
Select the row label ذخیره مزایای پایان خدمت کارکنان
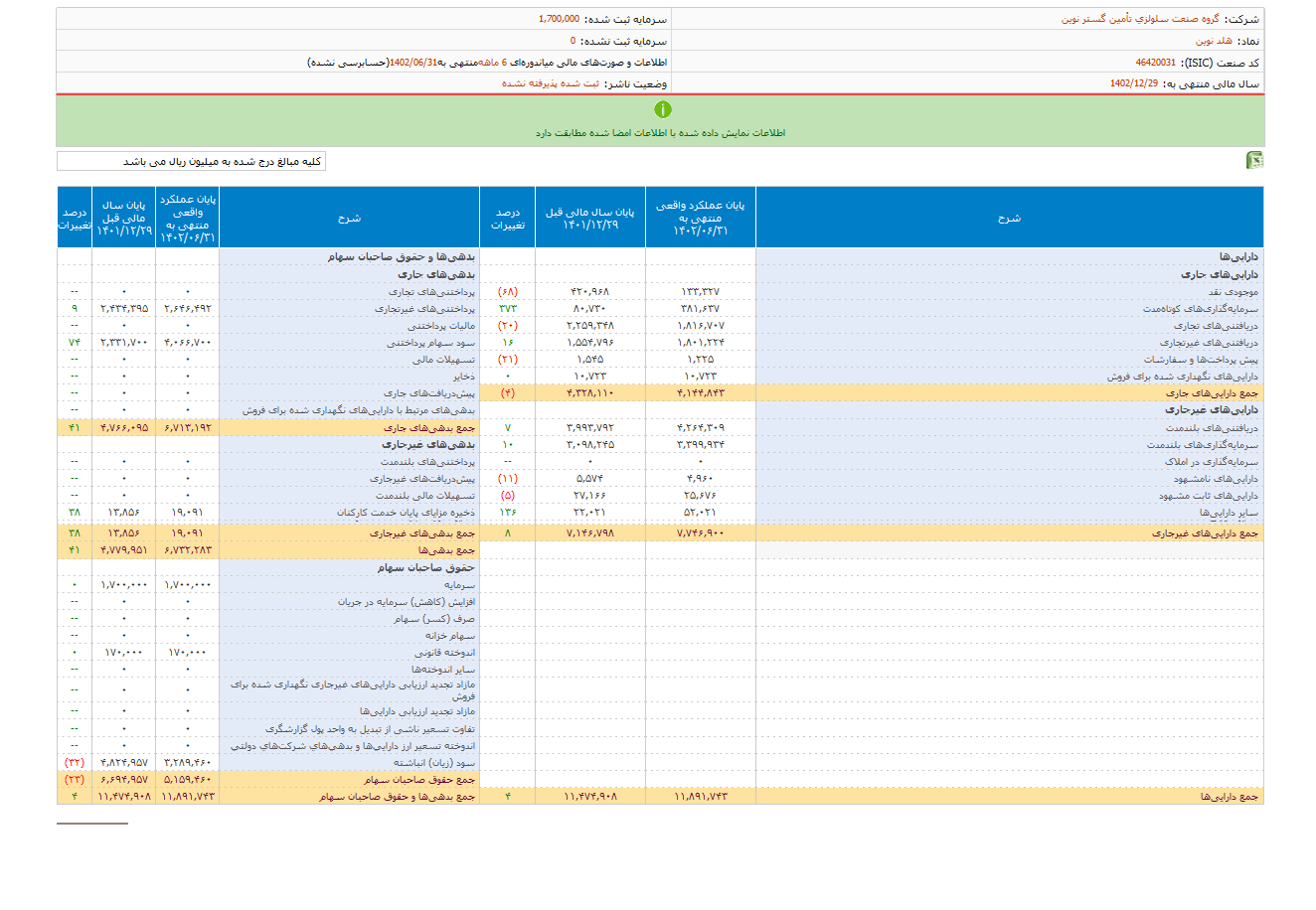(406, 513)
